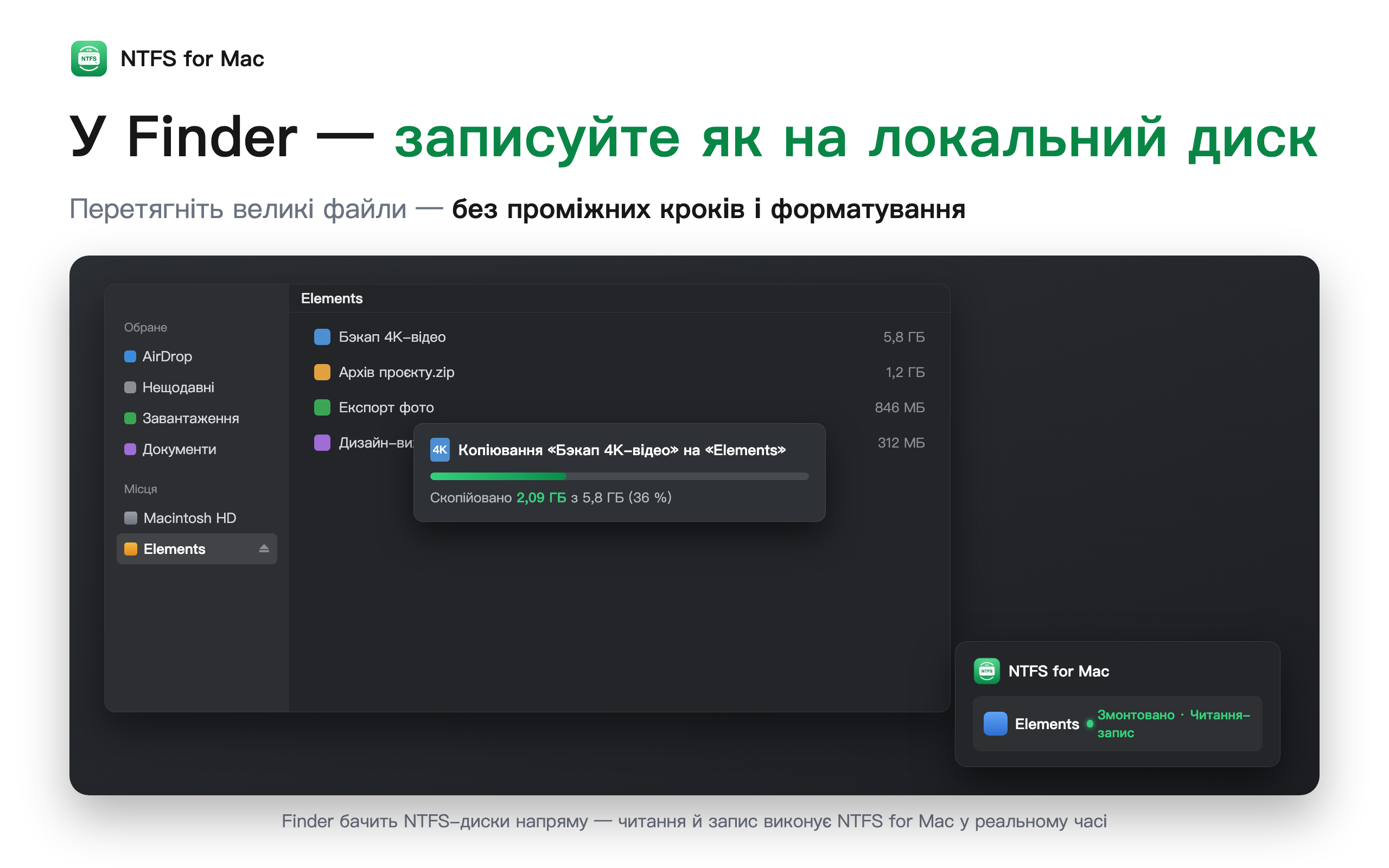
Task: Click the blue AirDrop sidebar icon
Action: (x=130, y=356)
